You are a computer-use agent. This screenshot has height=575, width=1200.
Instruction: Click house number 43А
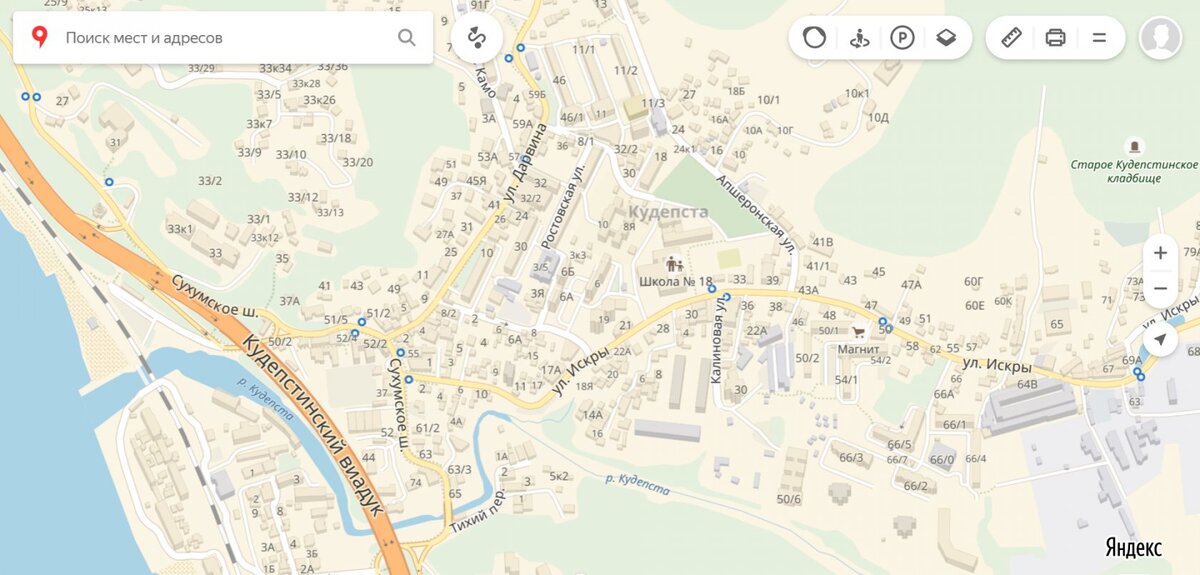(x=808, y=290)
